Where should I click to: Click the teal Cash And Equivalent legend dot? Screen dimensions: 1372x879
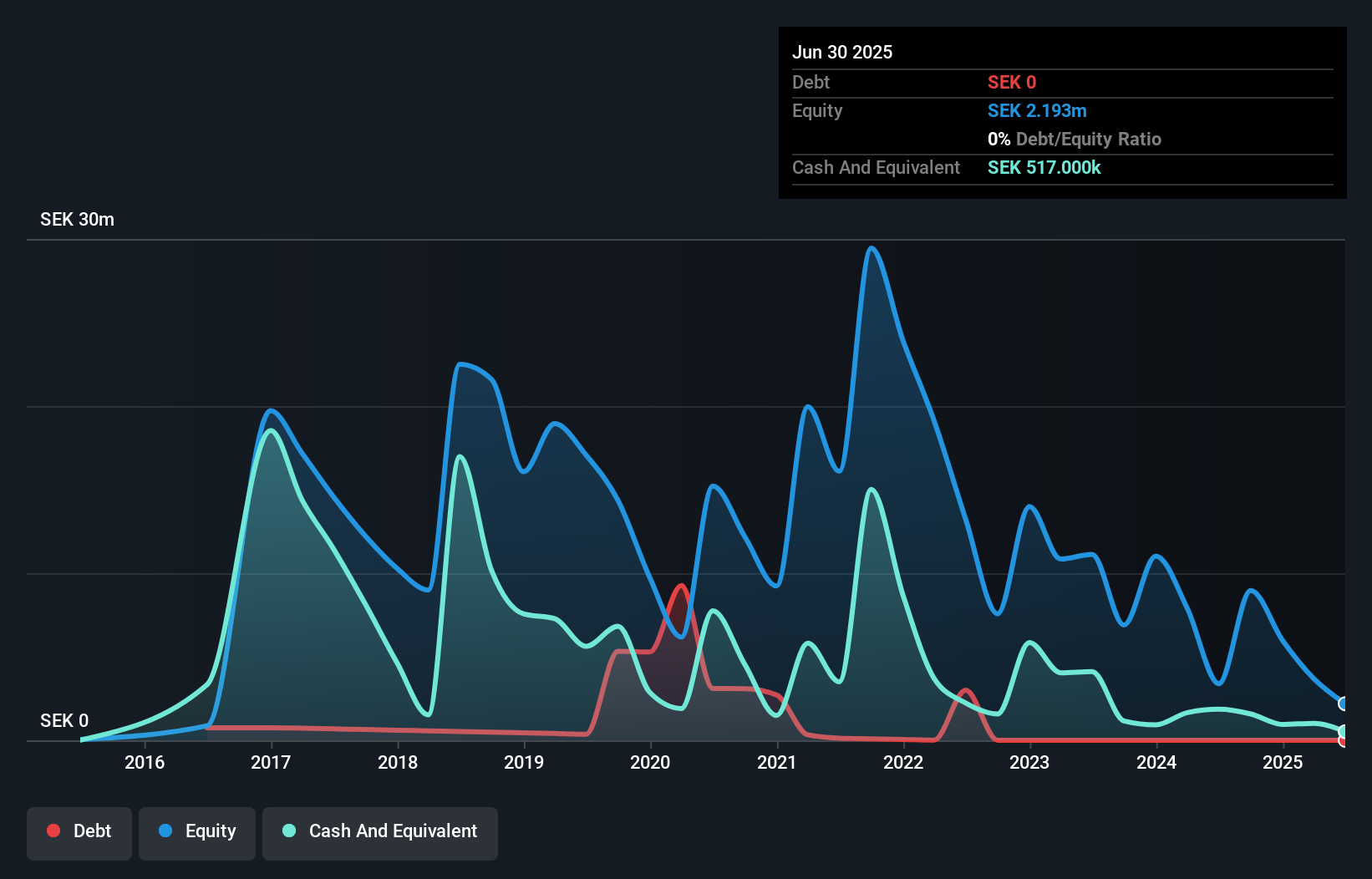[289, 831]
